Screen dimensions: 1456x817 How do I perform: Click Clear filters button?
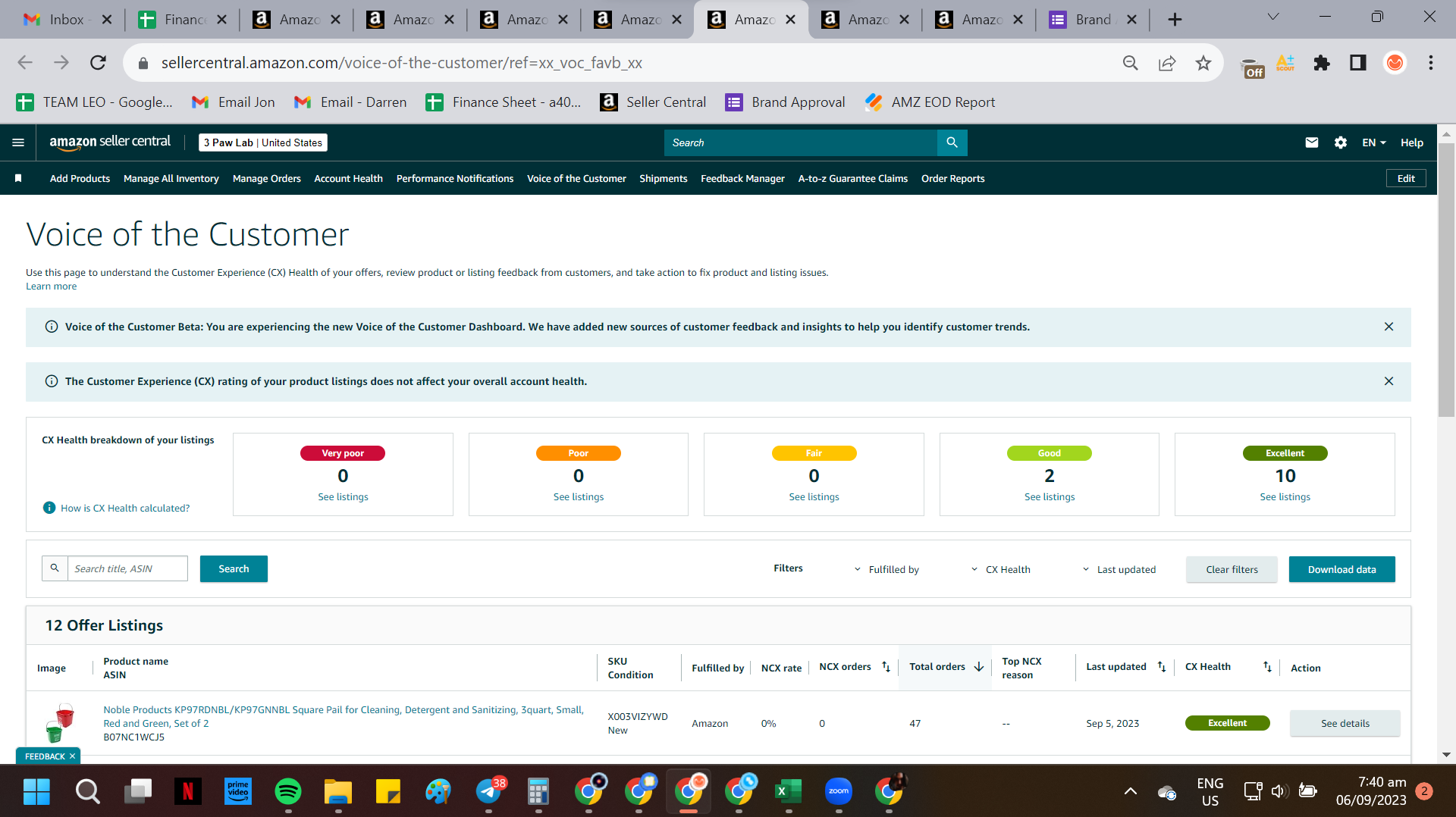(x=1232, y=569)
